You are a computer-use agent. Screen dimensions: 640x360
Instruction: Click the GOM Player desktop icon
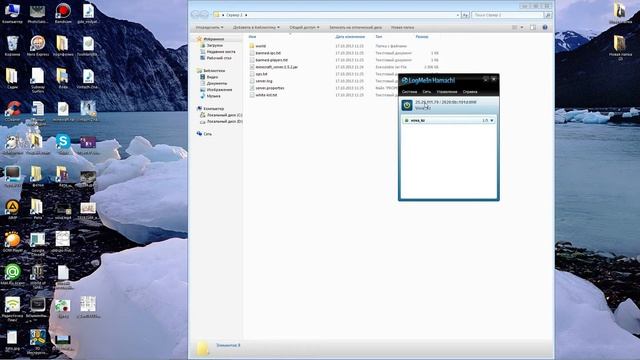(12, 241)
